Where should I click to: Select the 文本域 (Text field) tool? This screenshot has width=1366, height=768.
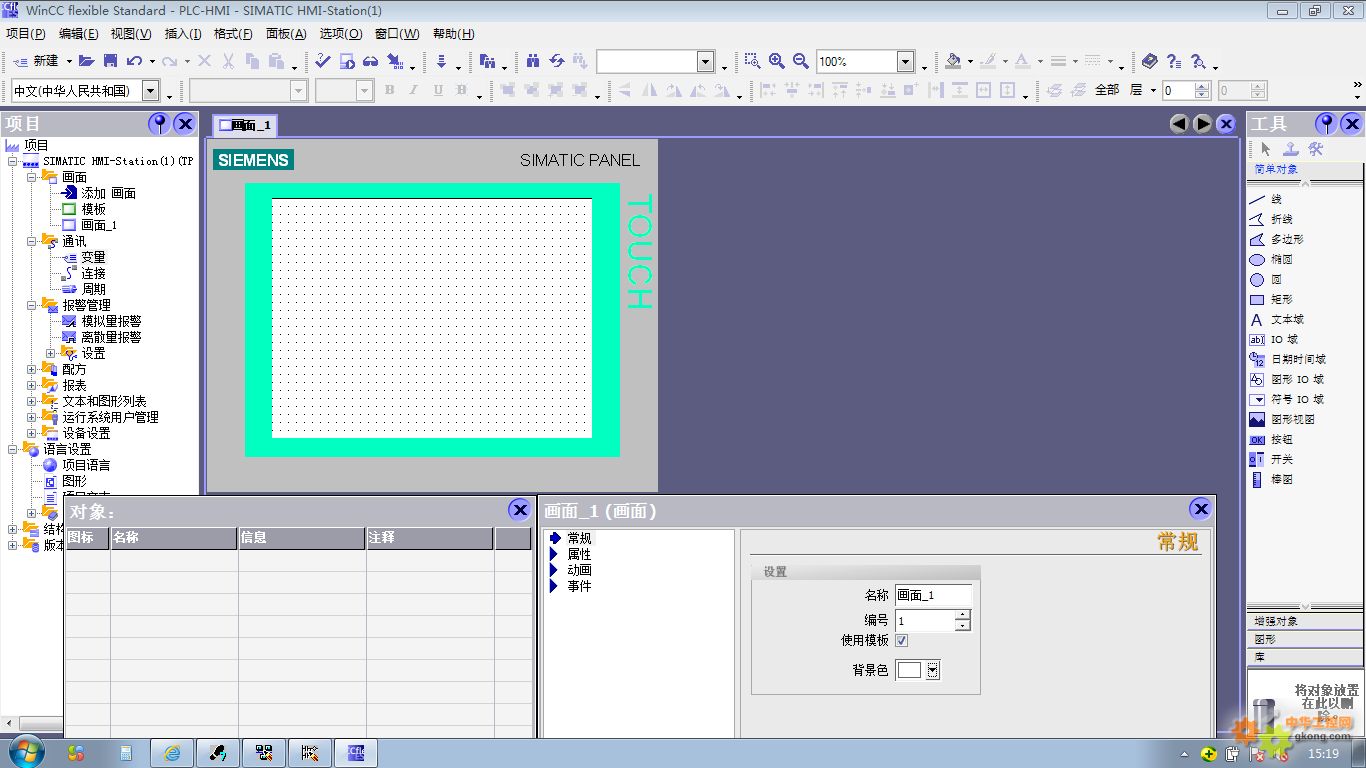pyautogui.click(x=1277, y=319)
